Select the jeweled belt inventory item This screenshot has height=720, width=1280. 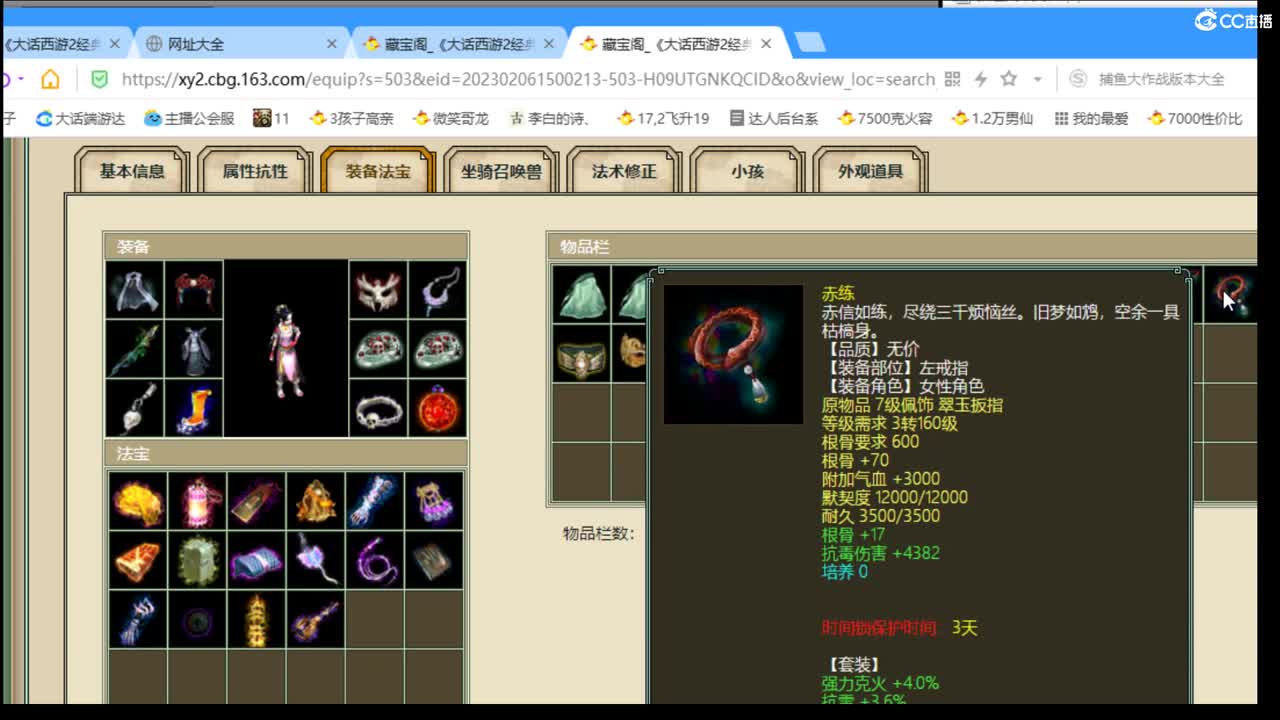581,354
